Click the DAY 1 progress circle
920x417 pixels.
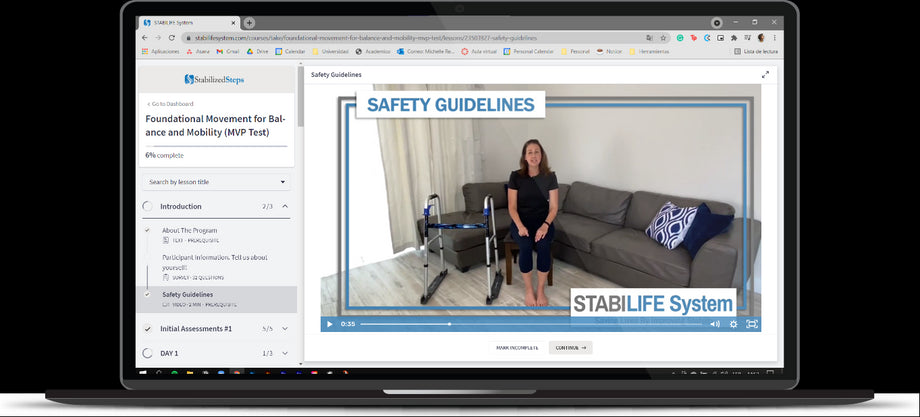pyautogui.click(x=147, y=353)
